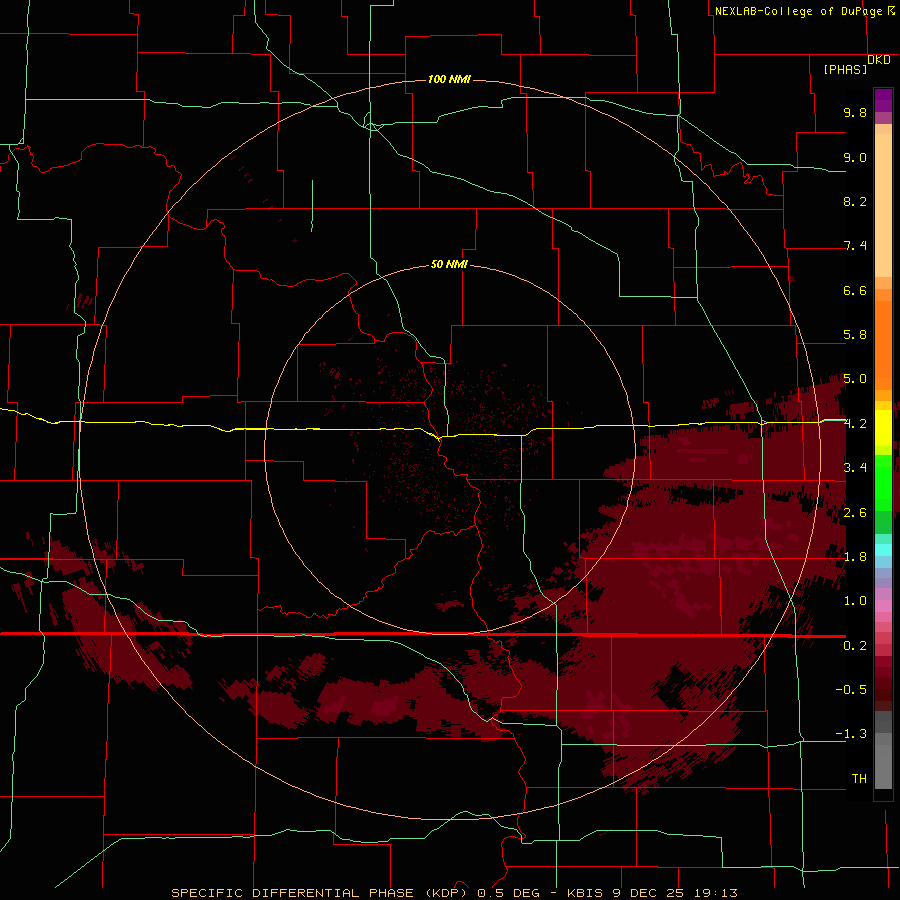Click the yellow segment of color bar
Screen dimensions: 900x900
click(x=883, y=428)
